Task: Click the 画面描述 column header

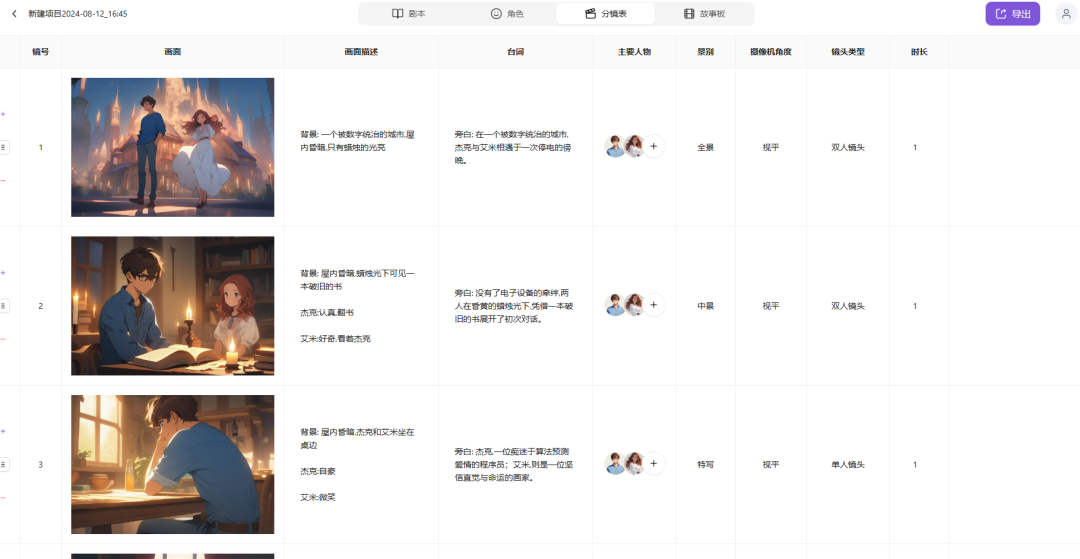Action: [x=361, y=52]
